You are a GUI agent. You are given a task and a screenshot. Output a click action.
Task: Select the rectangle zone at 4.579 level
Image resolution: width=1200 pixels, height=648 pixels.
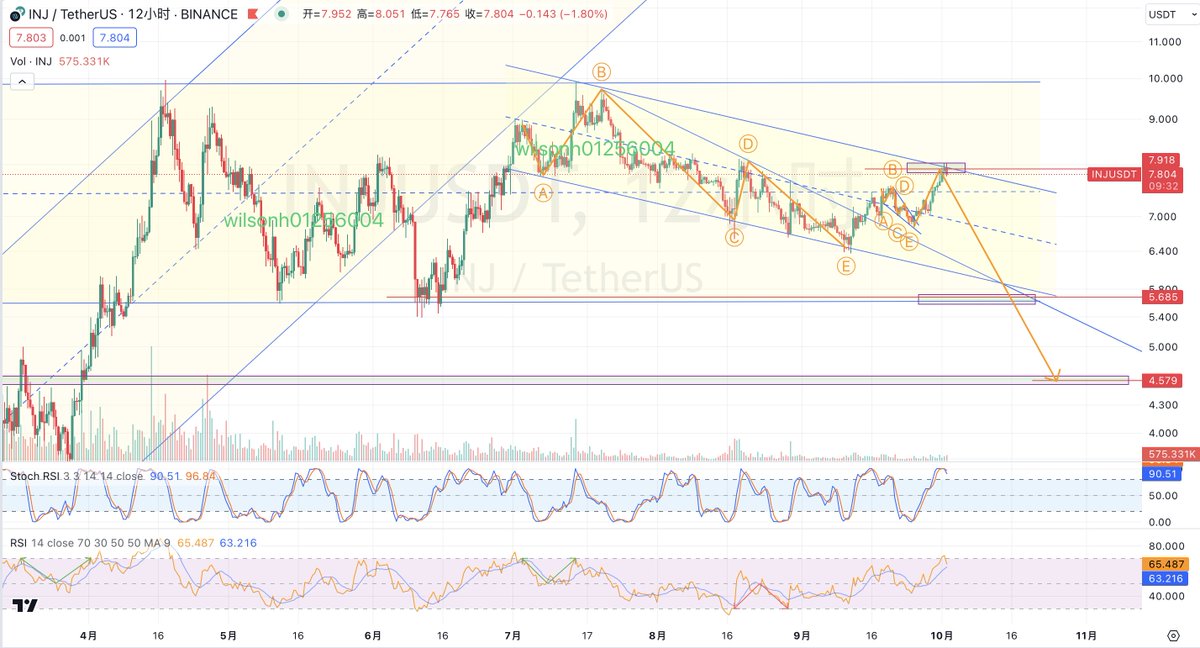pos(565,380)
